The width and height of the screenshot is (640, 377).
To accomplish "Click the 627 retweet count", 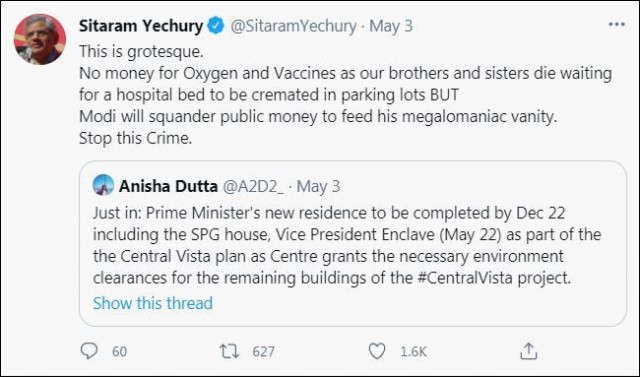I will pyautogui.click(x=263, y=351).
